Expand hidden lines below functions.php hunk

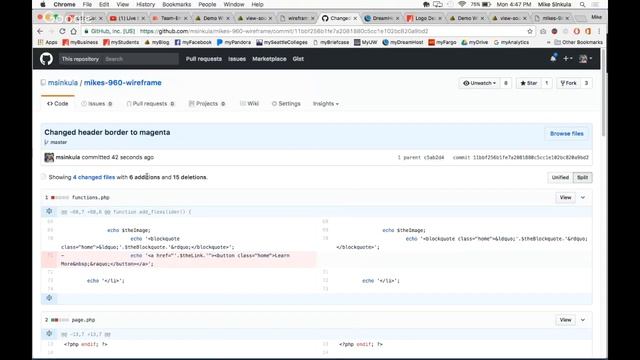[x=49, y=298]
